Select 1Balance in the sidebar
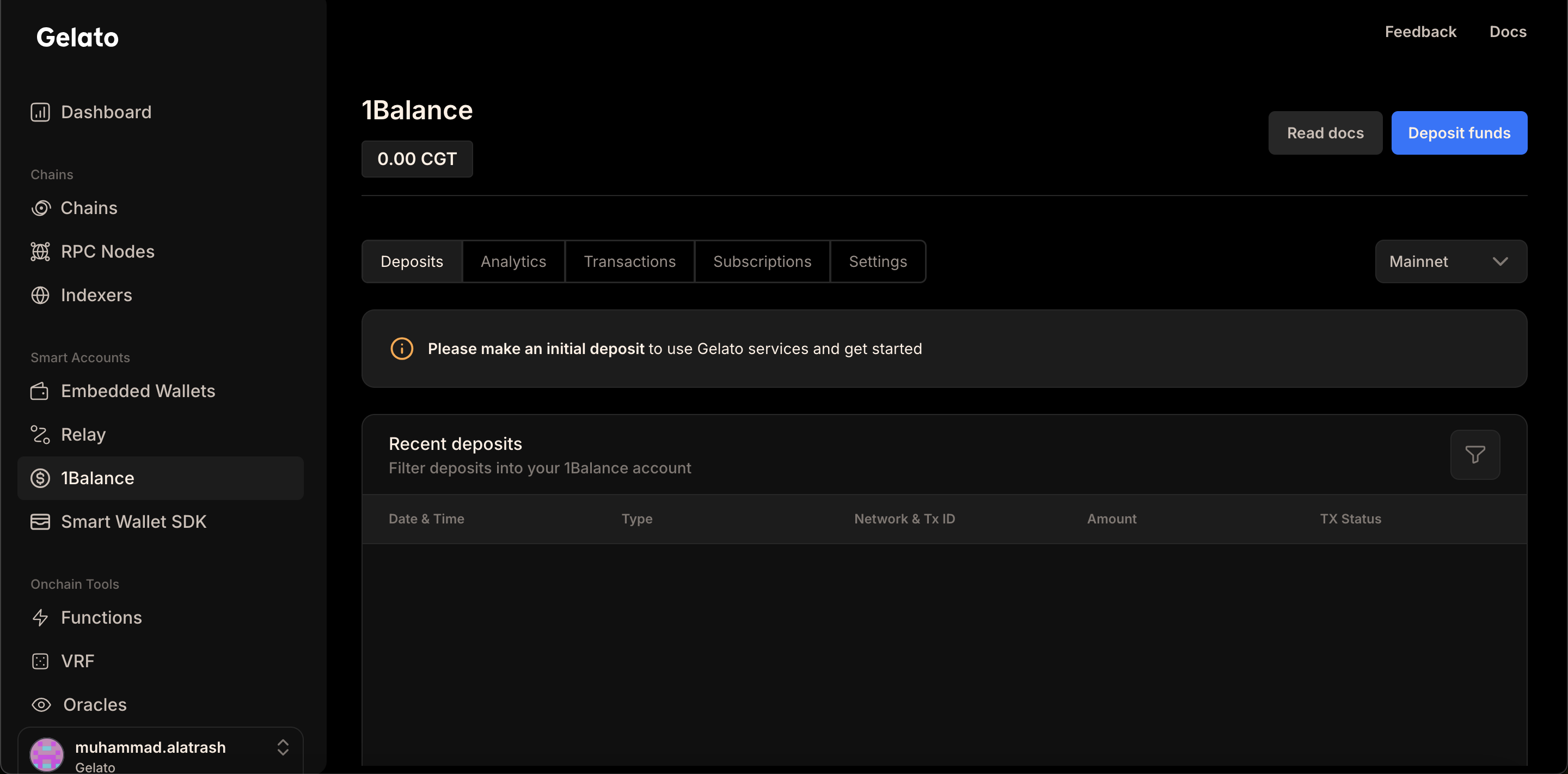This screenshot has height=774, width=1568. (161, 478)
